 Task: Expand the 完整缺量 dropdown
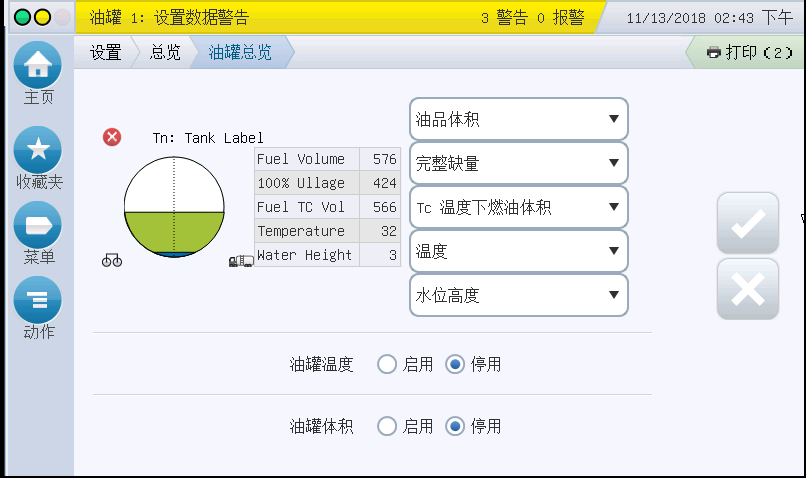point(518,164)
